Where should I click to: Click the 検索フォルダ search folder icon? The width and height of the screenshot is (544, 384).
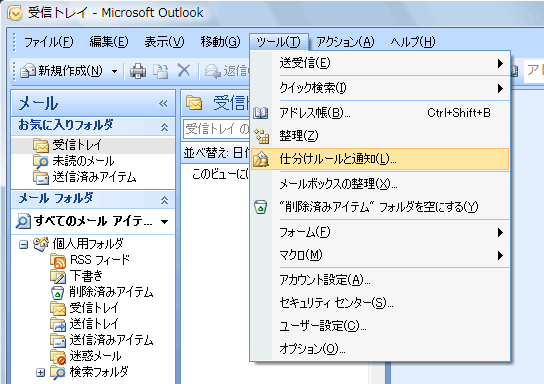click(x=58, y=372)
